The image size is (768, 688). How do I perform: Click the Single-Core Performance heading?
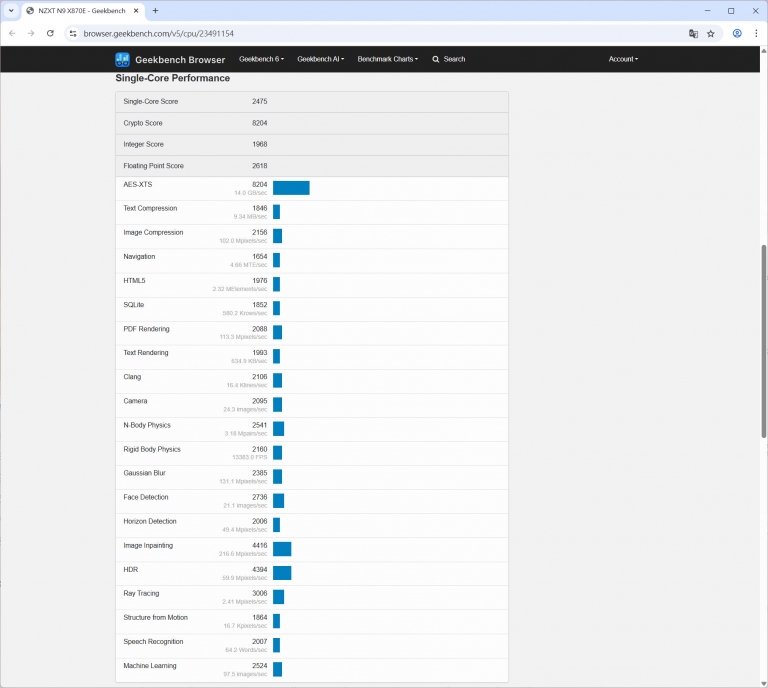(172, 78)
